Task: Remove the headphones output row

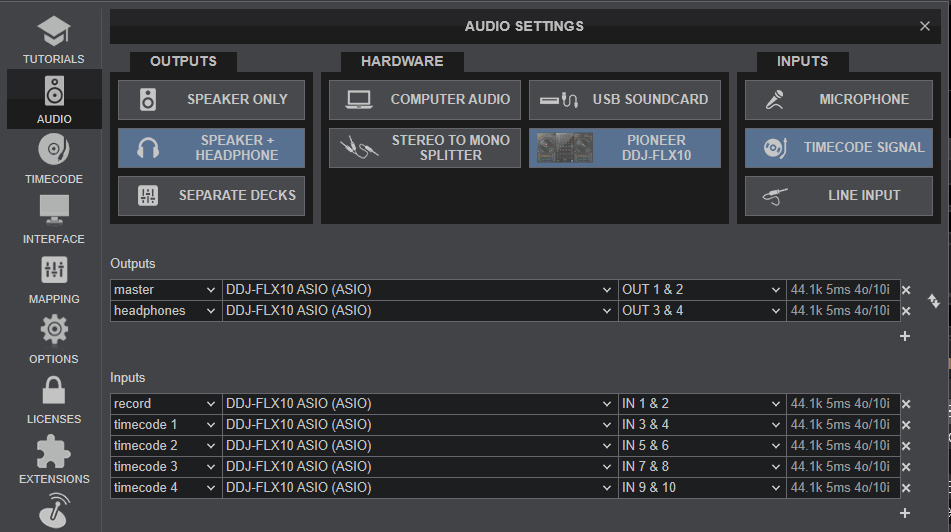Action: point(906,311)
